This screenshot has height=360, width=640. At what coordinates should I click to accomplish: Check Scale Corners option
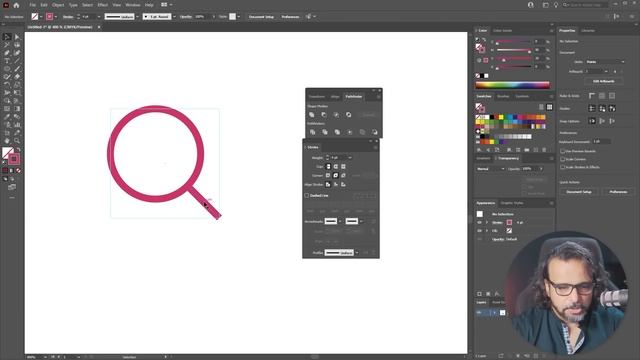tap(562, 159)
